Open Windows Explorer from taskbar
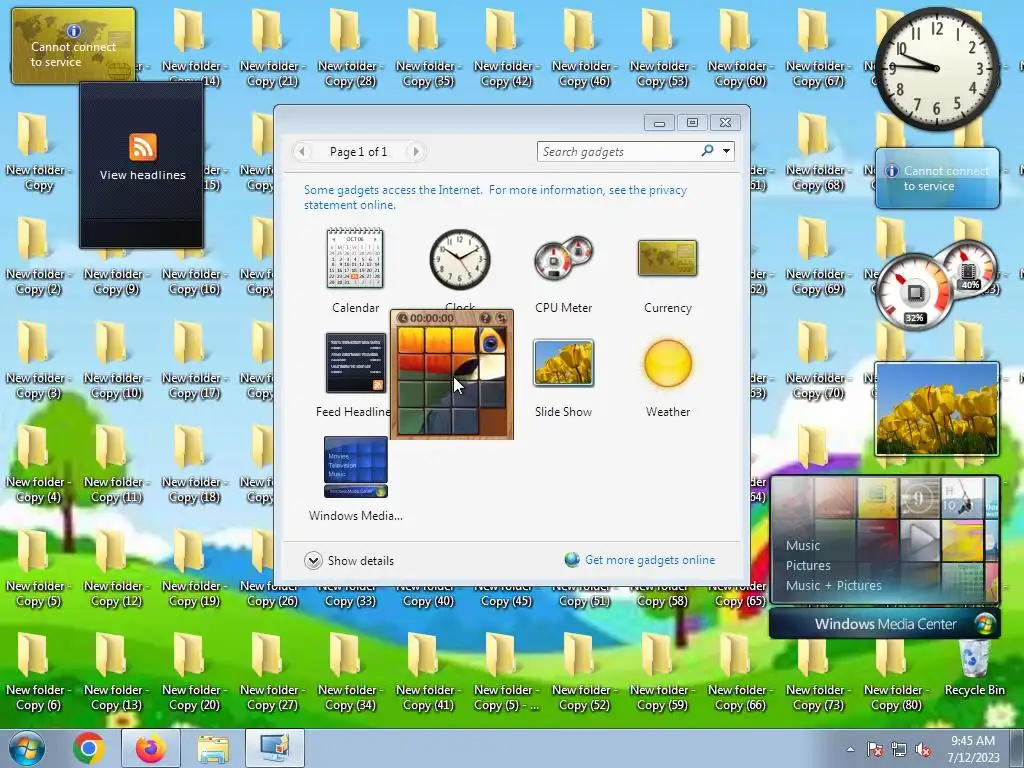Viewport: 1024px width, 768px height. 213,748
